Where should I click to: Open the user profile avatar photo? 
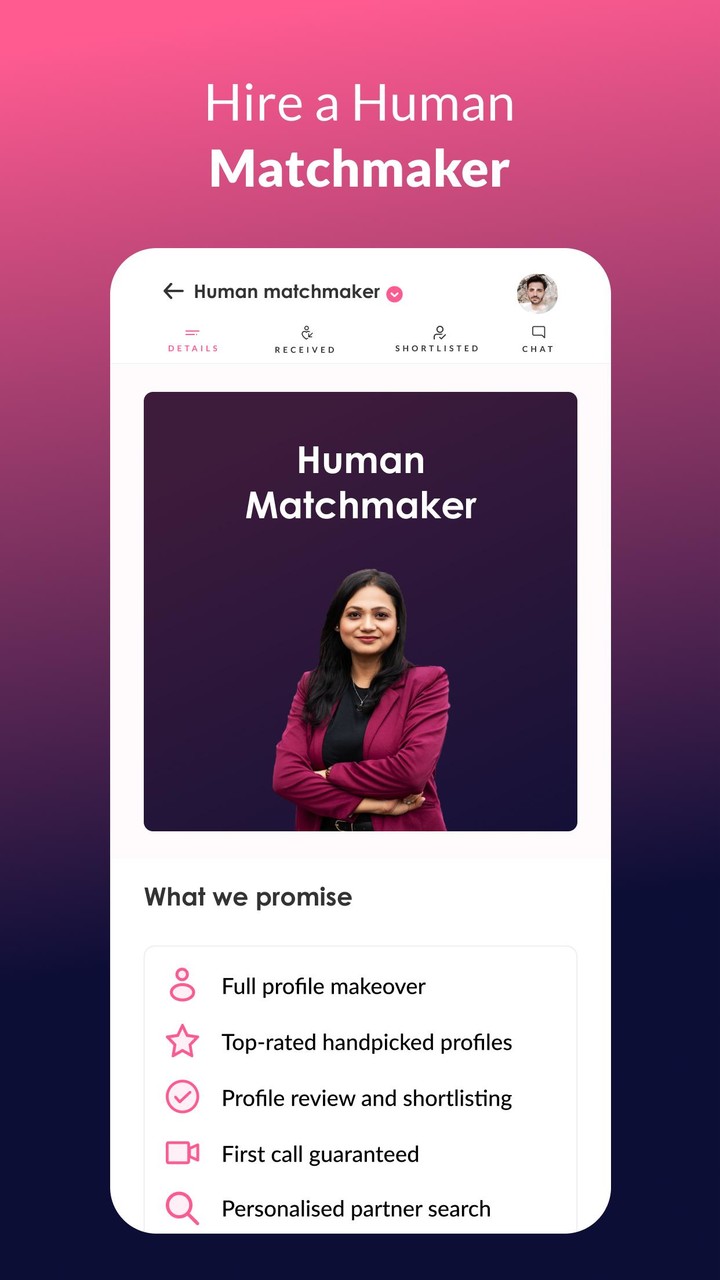(x=537, y=293)
